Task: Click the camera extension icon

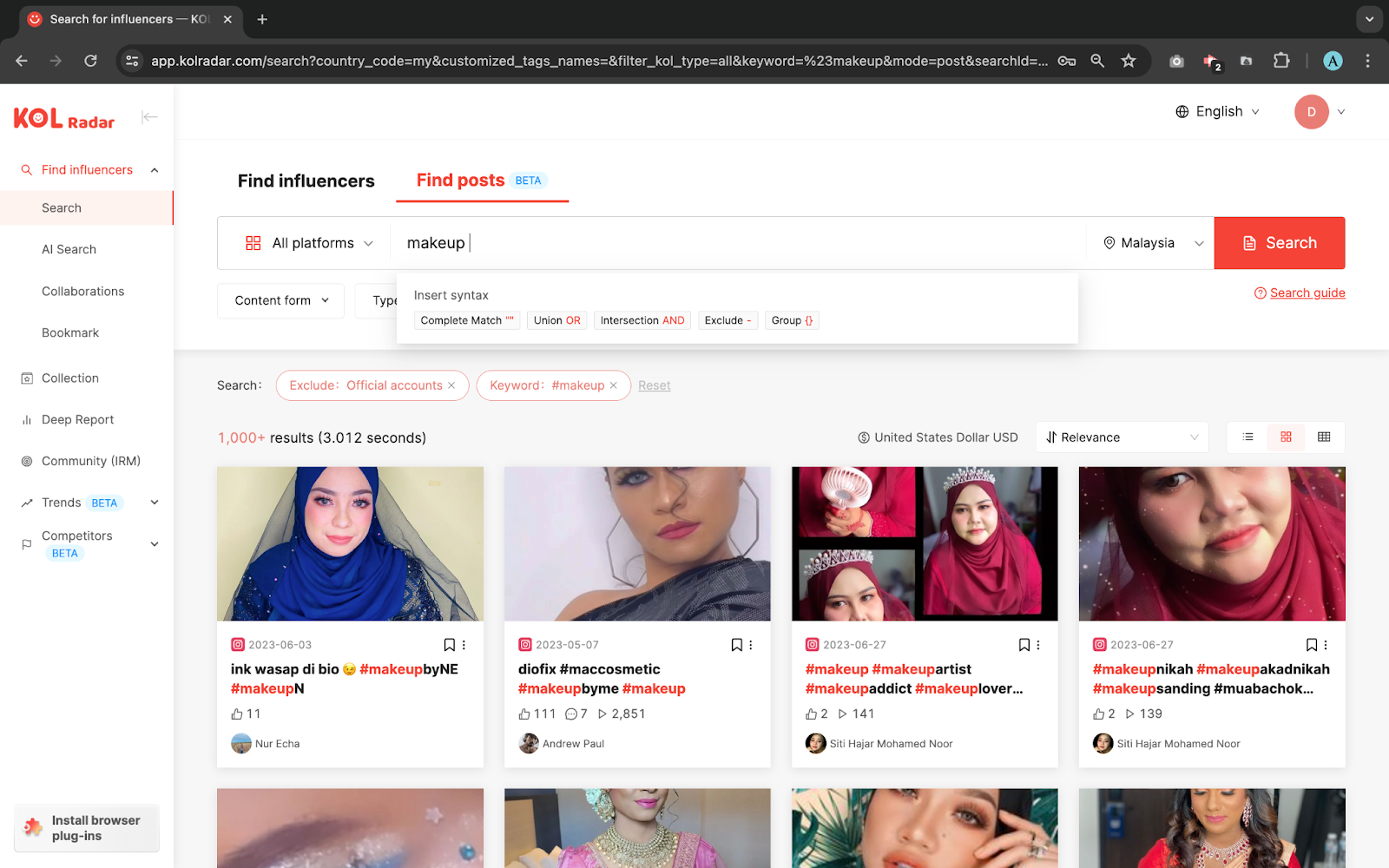Action: pyautogui.click(x=1176, y=61)
